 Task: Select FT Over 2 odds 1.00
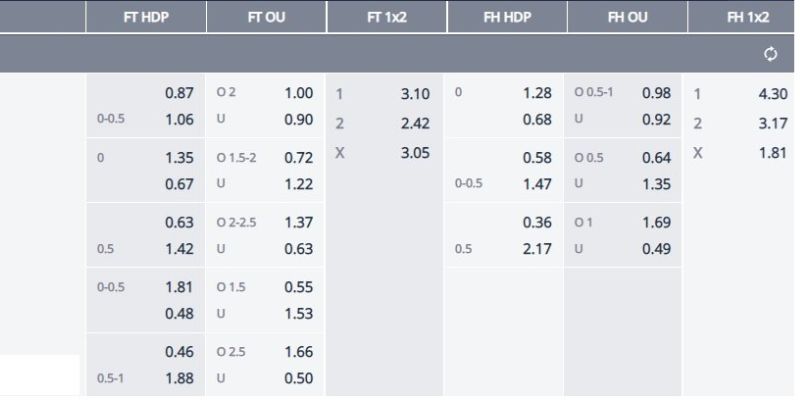(x=298, y=93)
